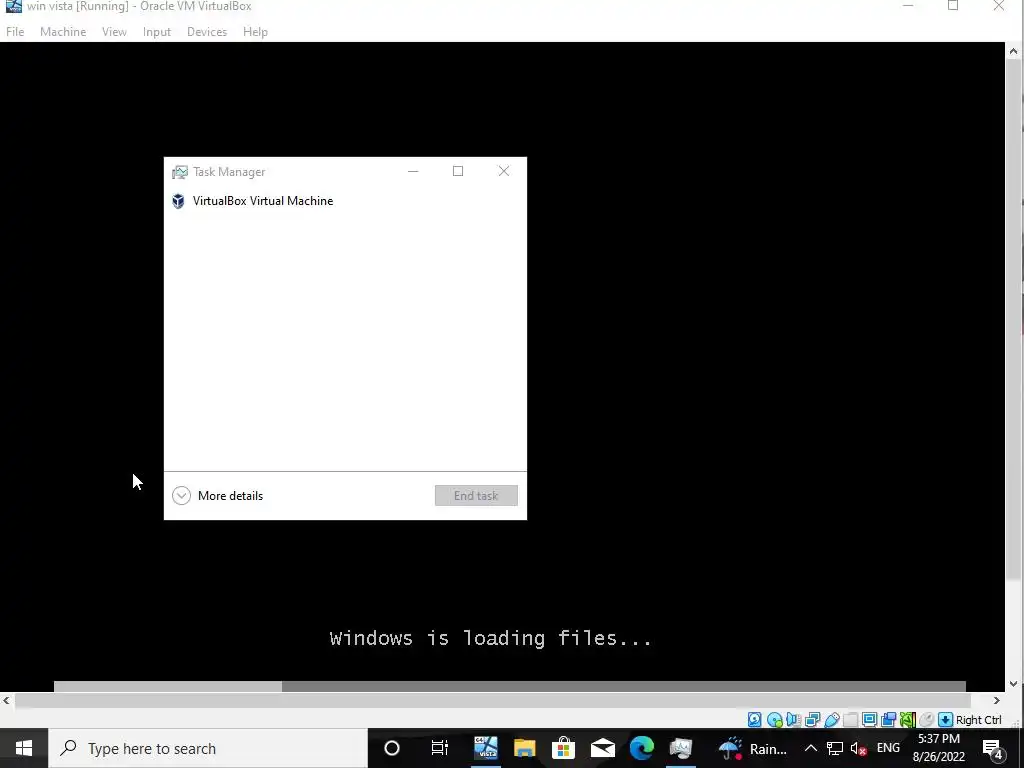Launch Microsoft Edge from the taskbar

[641, 748]
